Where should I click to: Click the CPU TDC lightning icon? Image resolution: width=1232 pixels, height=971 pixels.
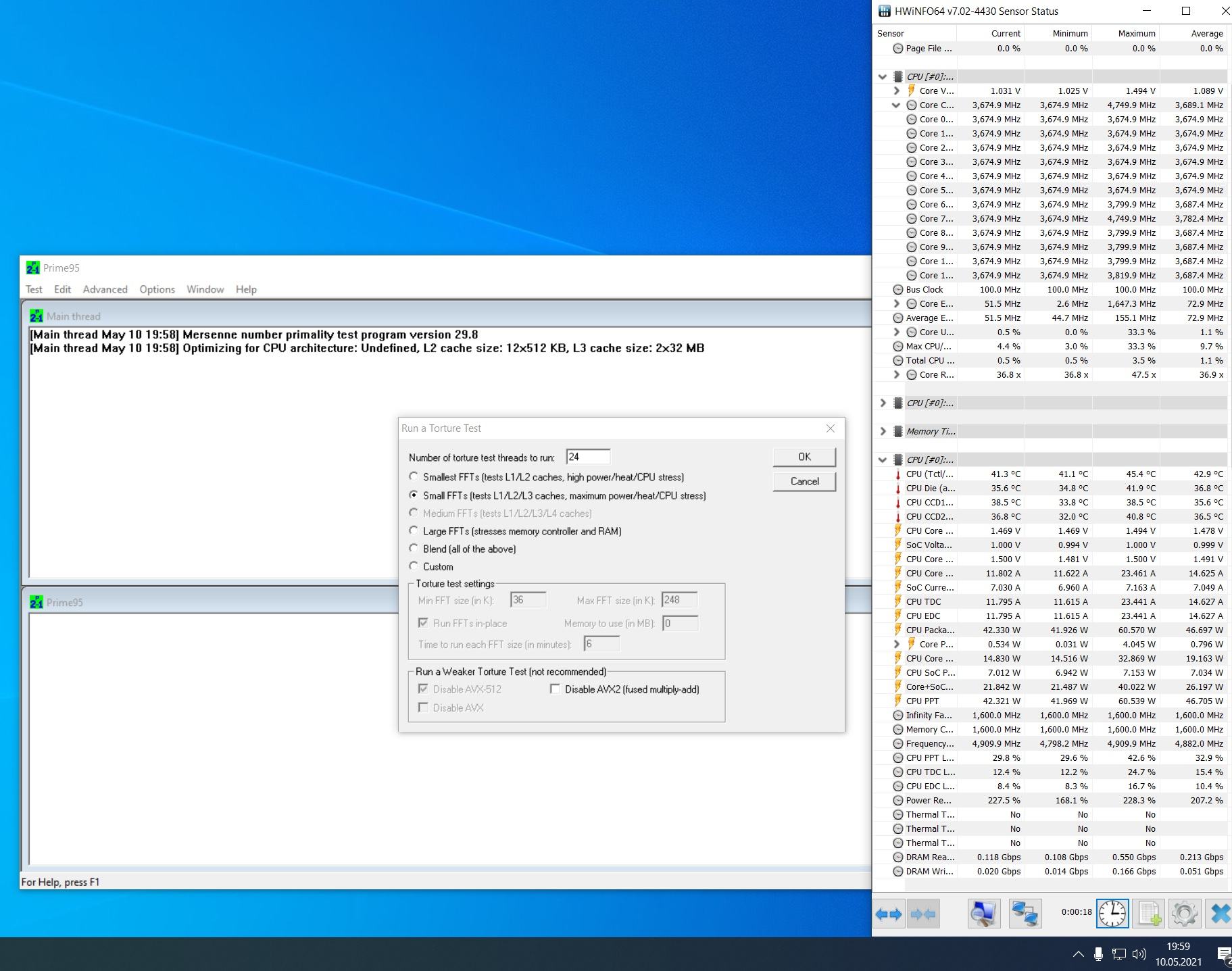coord(898,601)
